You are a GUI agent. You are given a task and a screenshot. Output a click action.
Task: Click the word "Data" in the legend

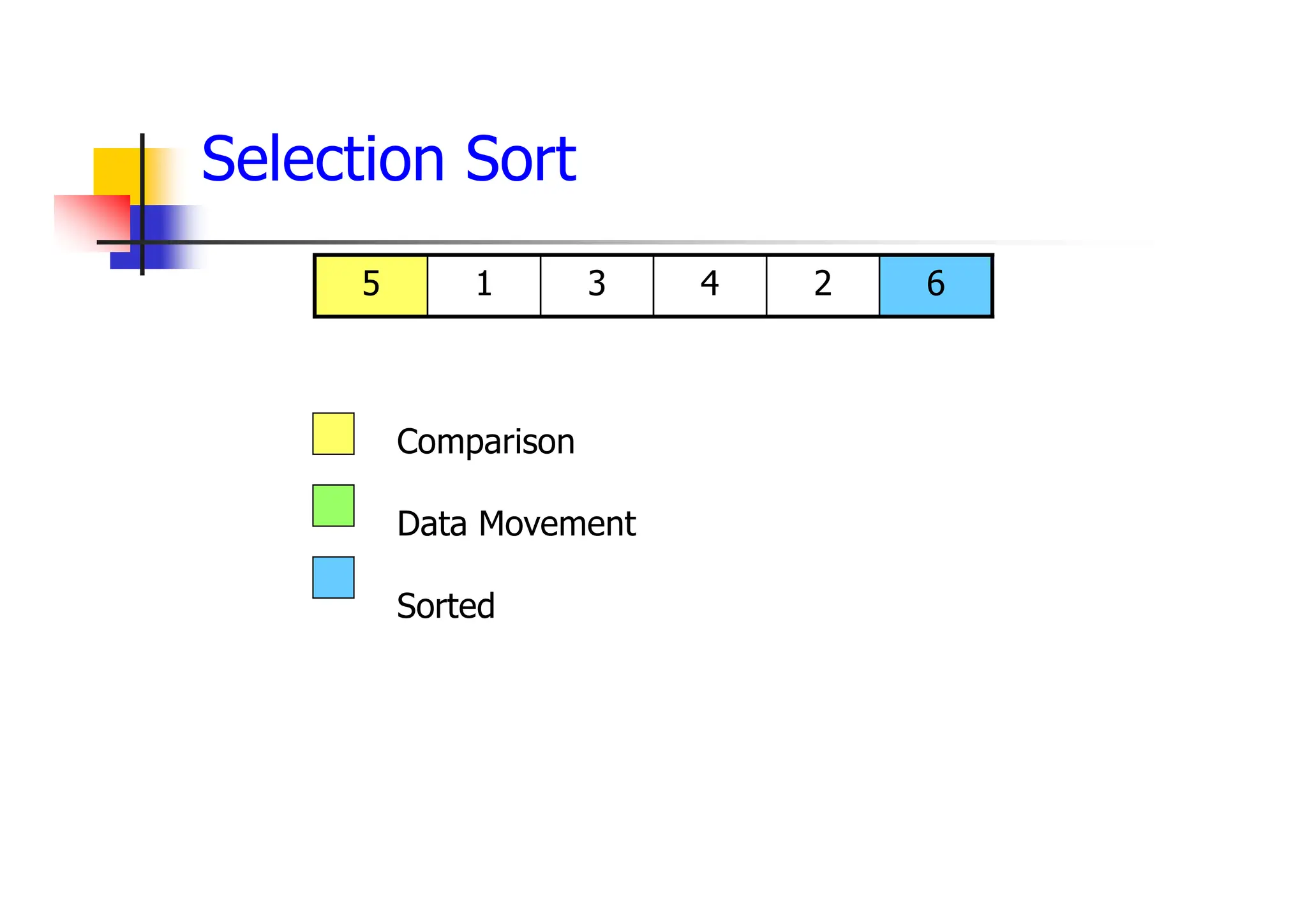432,524
